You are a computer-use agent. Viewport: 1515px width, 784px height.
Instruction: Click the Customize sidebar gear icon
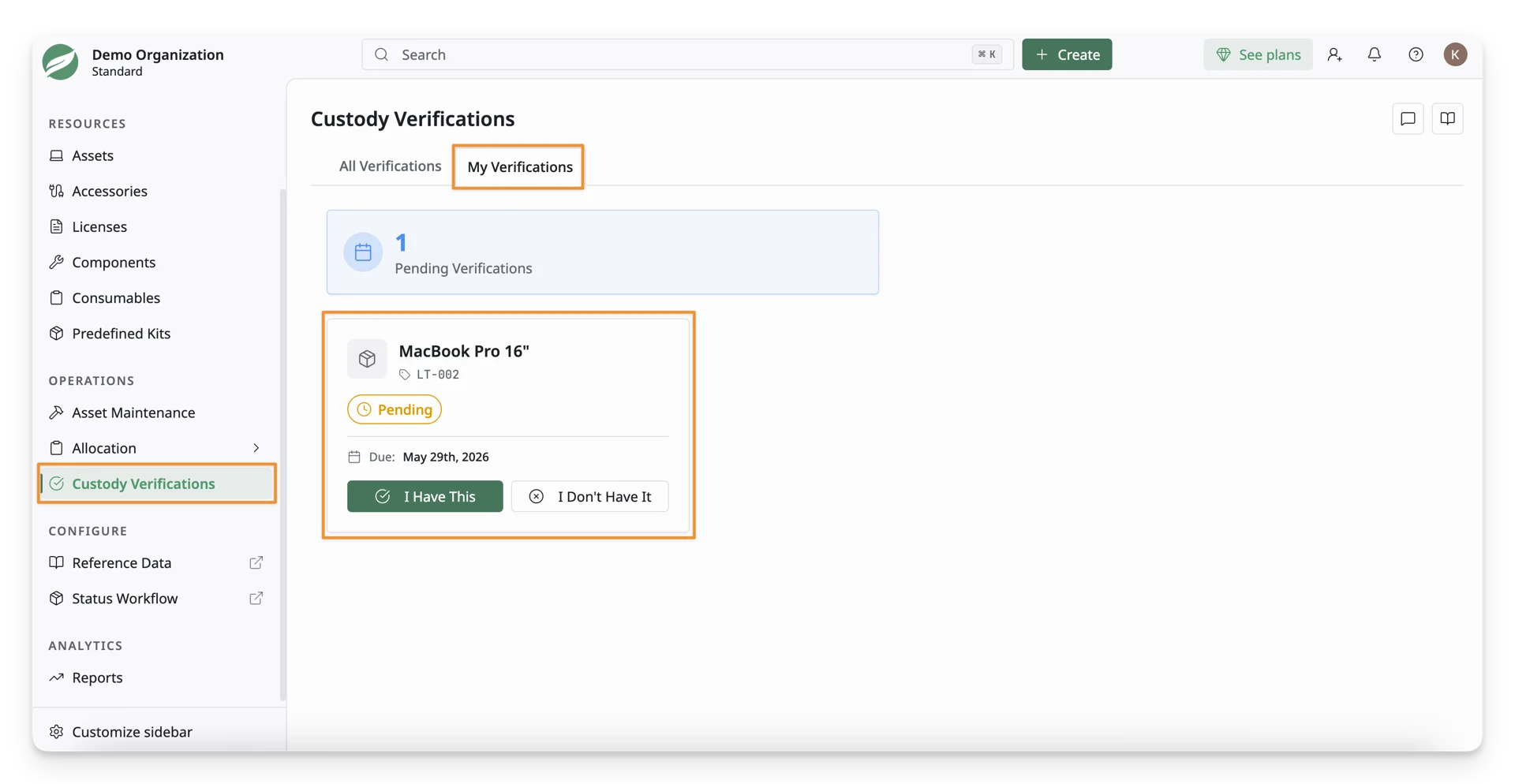[x=56, y=732]
